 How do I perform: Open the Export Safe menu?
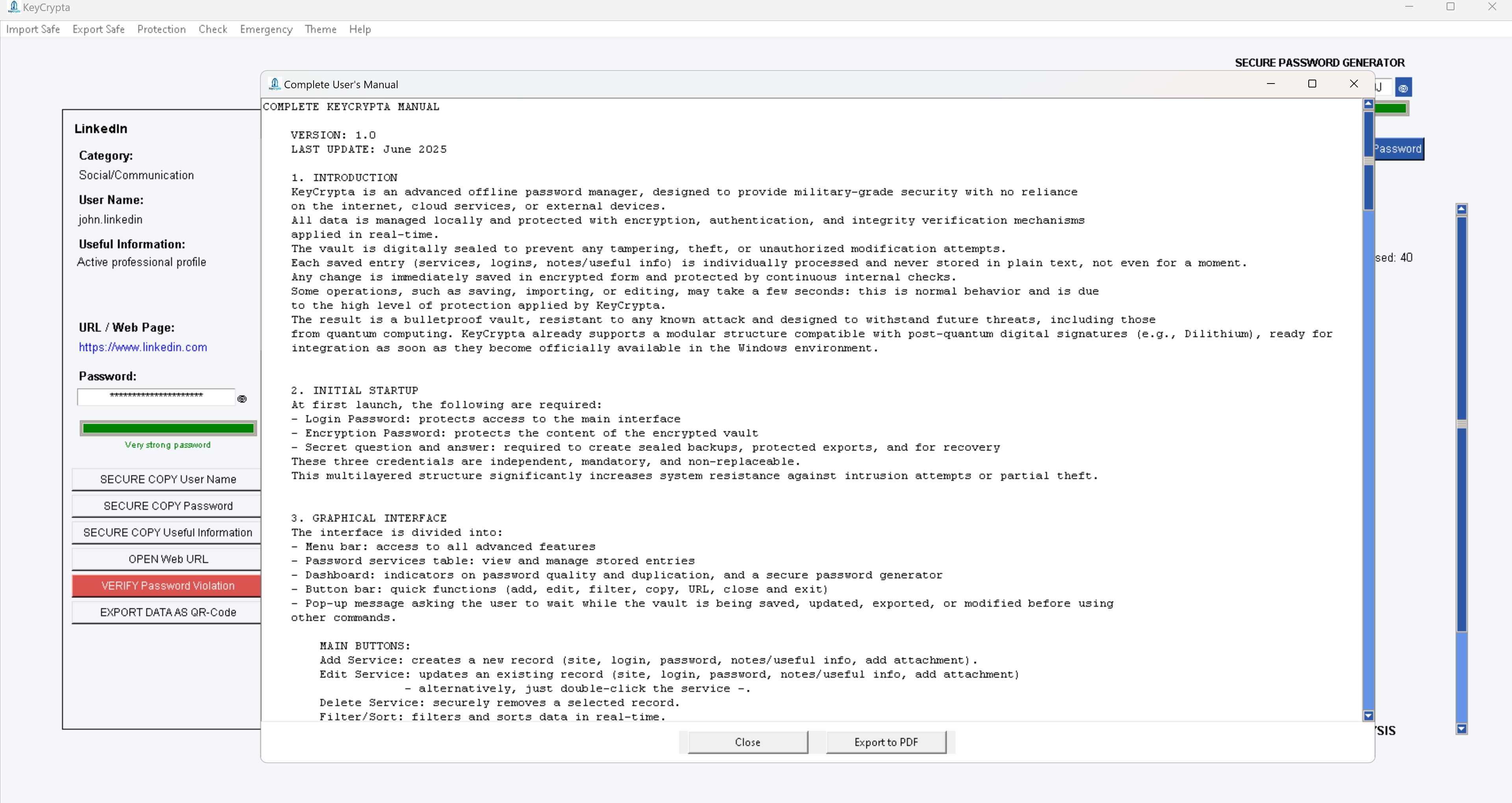pyautogui.click(x=98, y=29)
